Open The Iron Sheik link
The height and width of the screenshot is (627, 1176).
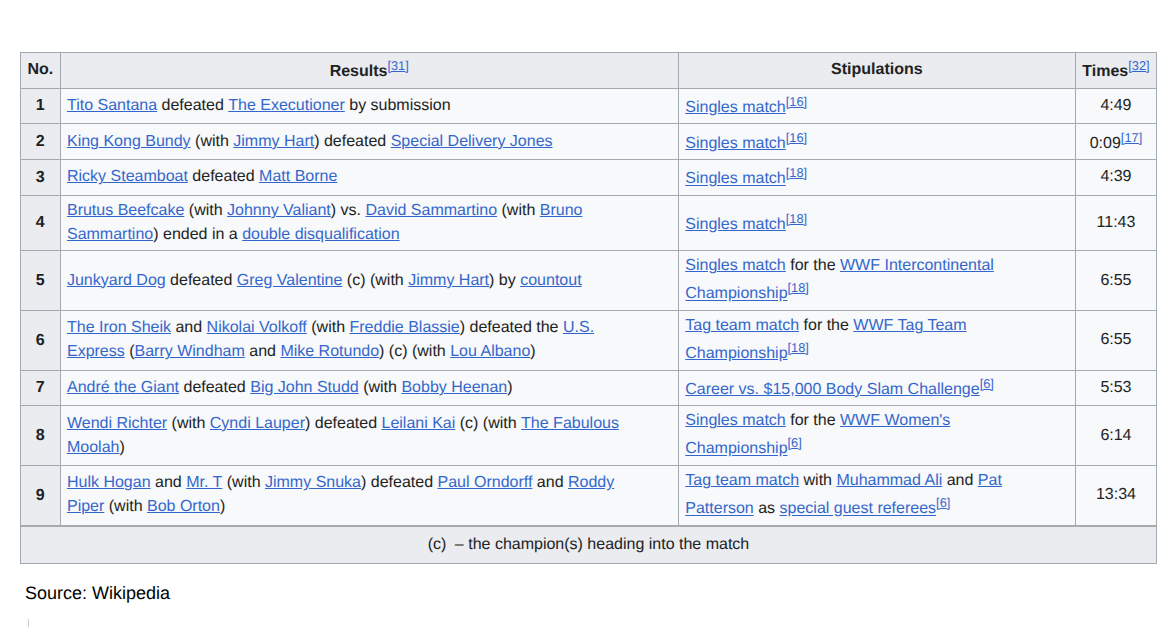tap(119, 327)
